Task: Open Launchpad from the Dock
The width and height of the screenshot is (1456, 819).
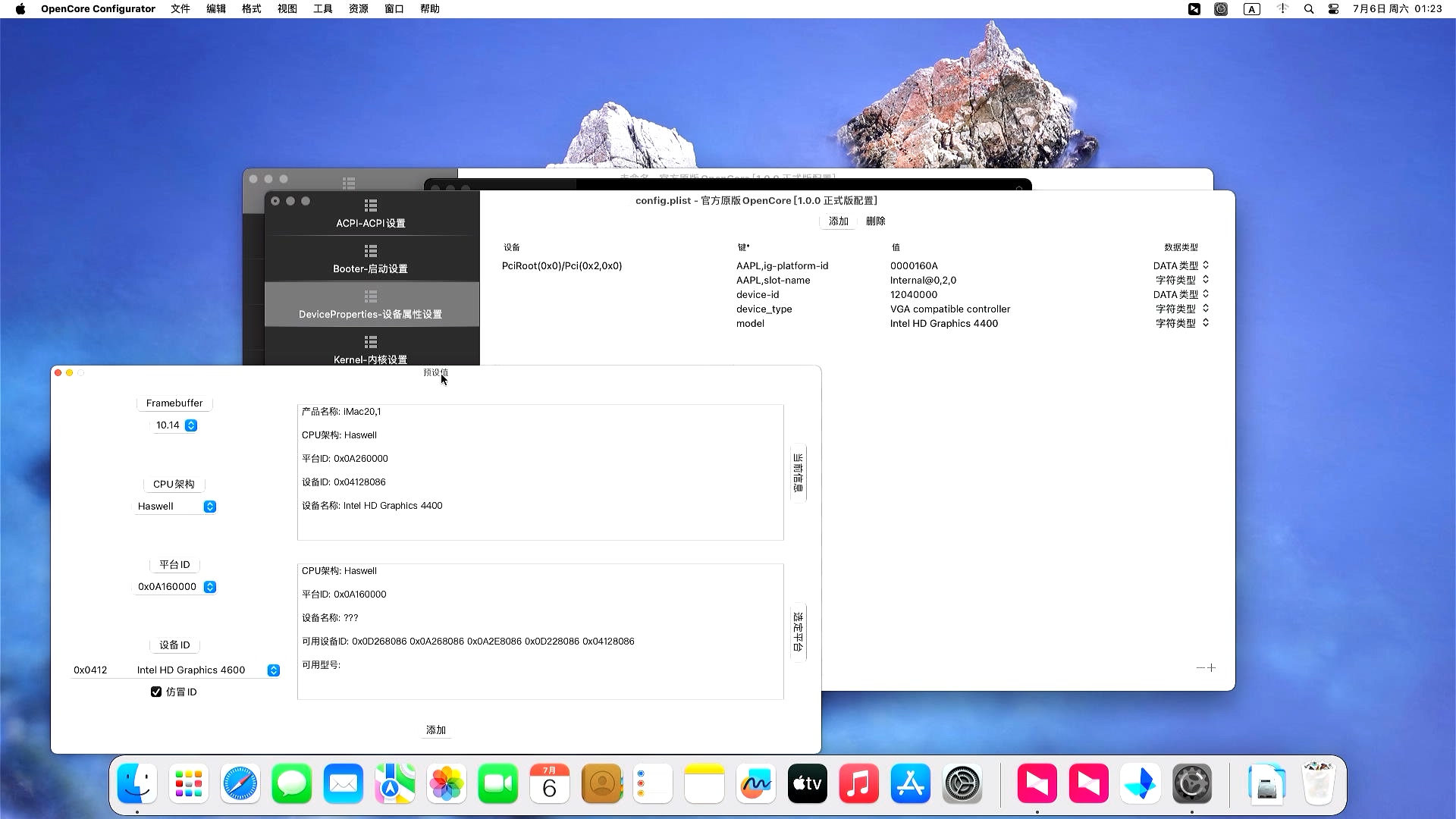Action: 189,783
